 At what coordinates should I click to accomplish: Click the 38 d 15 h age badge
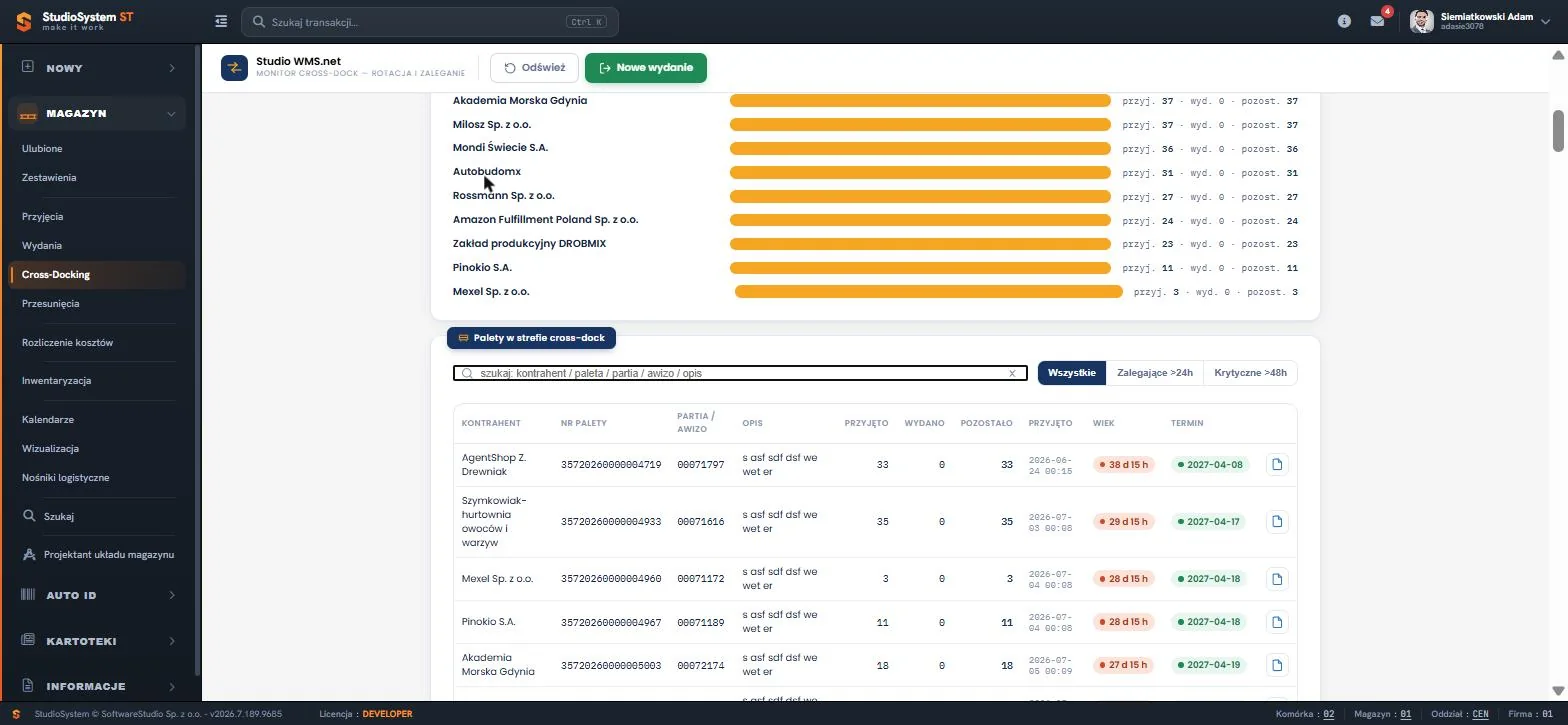pyautogui.click(x=1124, y=465)
